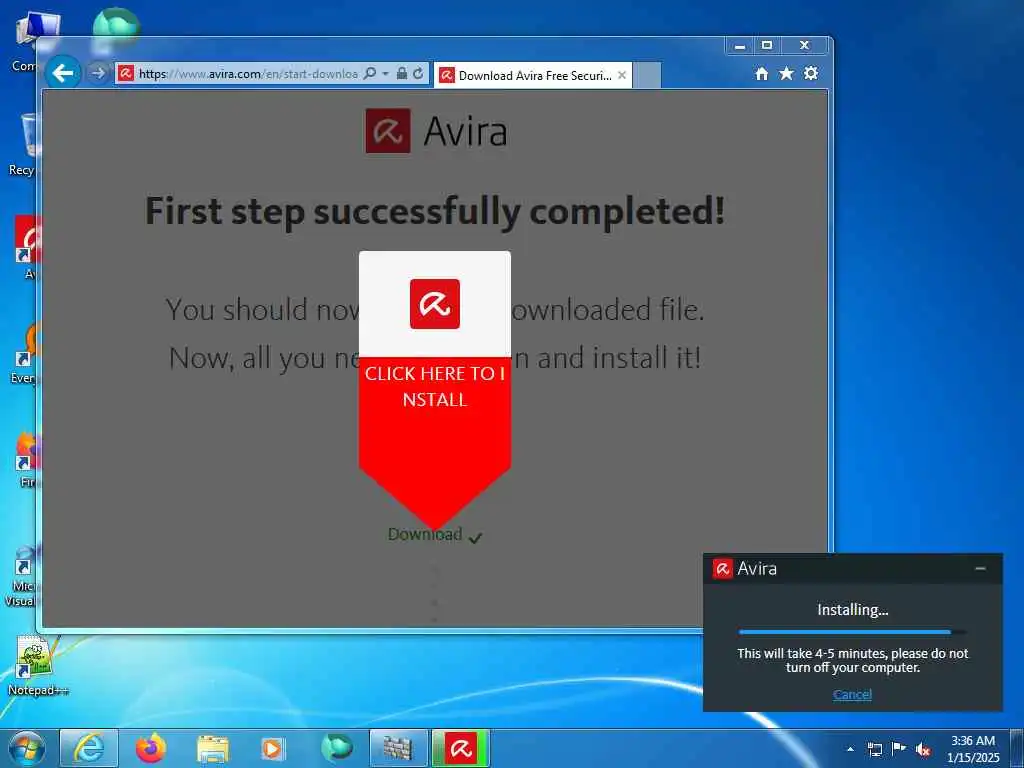
Task: Click the brick wall firewall taskbar icon
Action: (398, 748)
